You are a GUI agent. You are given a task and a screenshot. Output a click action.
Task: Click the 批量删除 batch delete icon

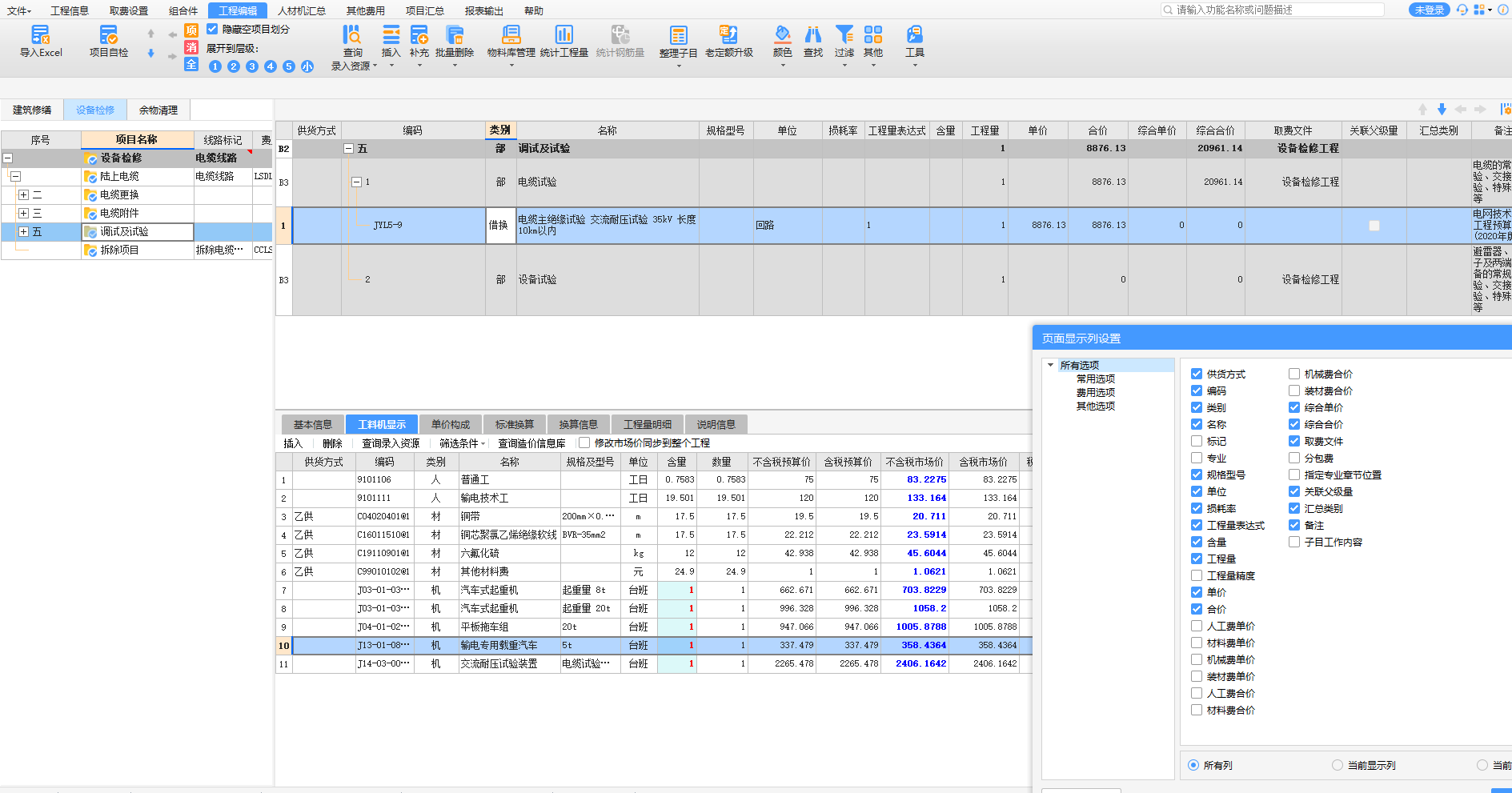click(455, 34)
